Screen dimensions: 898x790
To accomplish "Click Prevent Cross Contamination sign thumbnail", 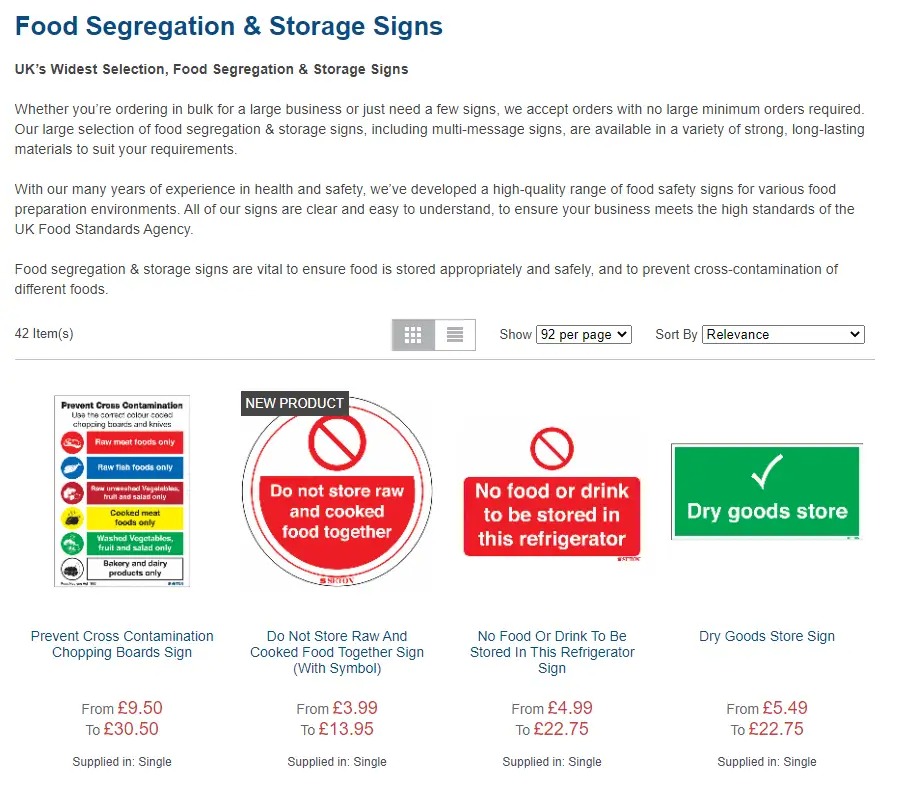I will point(122,491).
